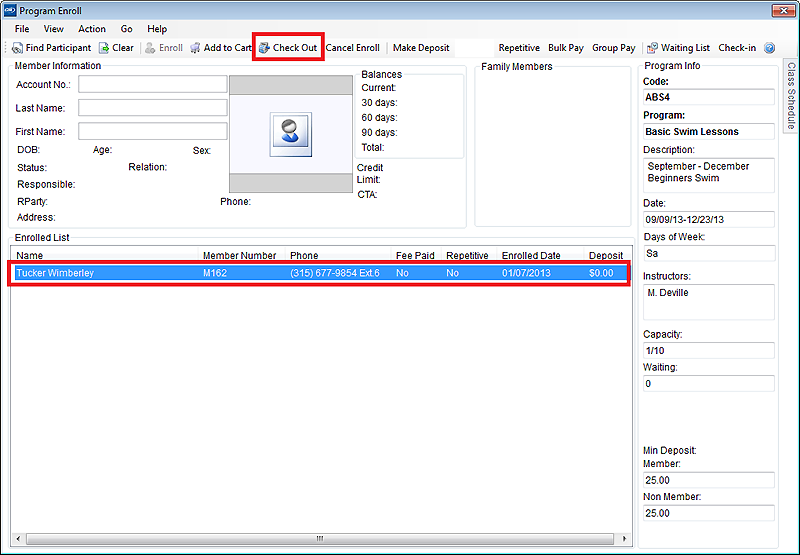The width and height of the screenshot is (800, 555).
Task: Click the Date field 09/09/13-12/23/13
Action: pos(709,219)
